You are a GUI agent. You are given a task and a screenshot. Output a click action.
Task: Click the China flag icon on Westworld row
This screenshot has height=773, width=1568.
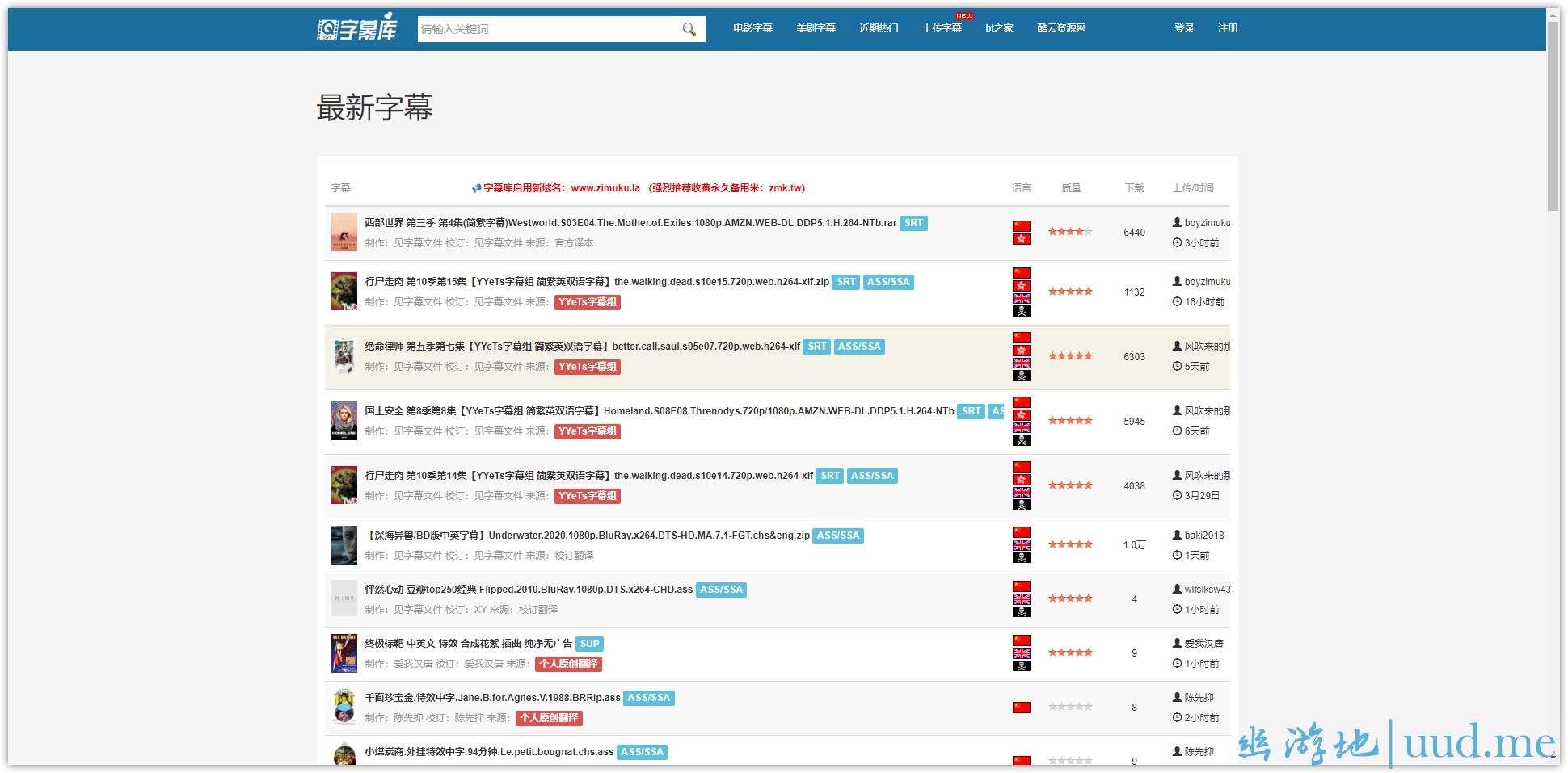(1022, 226)
